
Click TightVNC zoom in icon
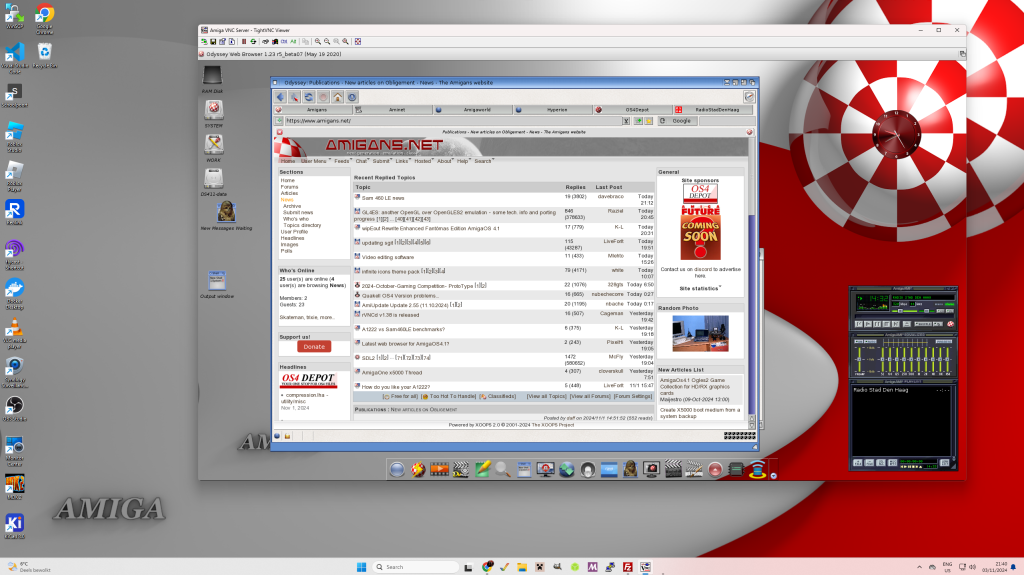point(318,41)
